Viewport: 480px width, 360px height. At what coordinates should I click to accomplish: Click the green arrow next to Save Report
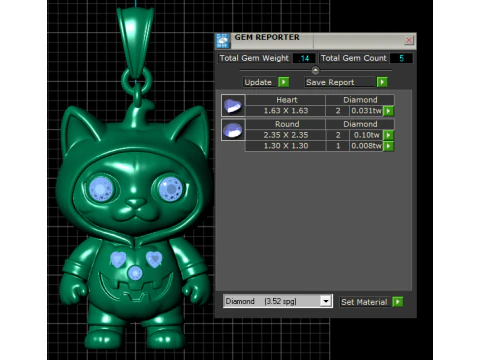(x=382, y=82)
